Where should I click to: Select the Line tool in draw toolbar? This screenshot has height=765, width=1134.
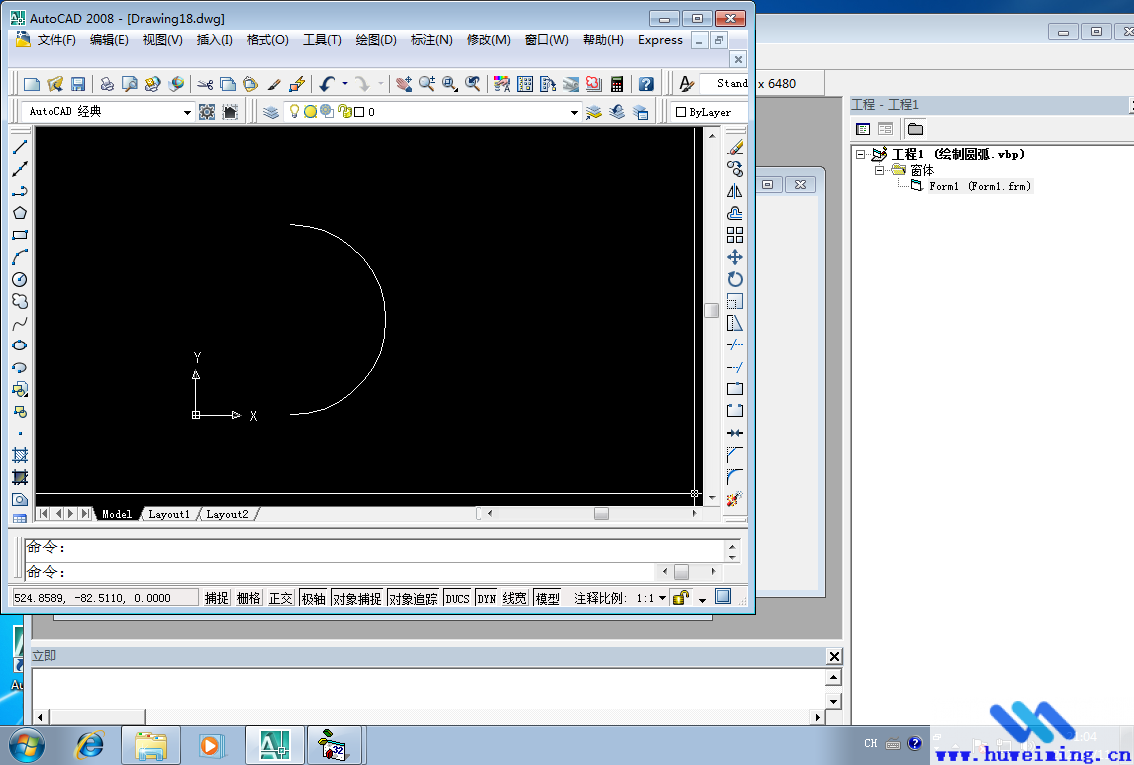(20, 147)
